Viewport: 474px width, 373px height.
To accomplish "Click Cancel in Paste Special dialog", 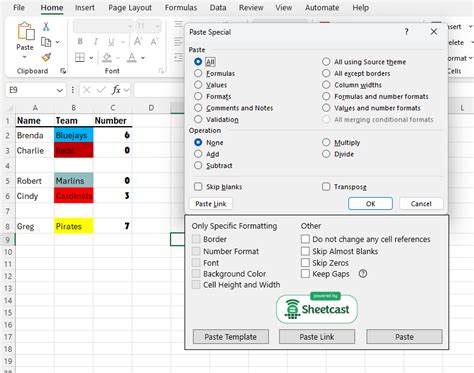I will click(x=421, y=204).
